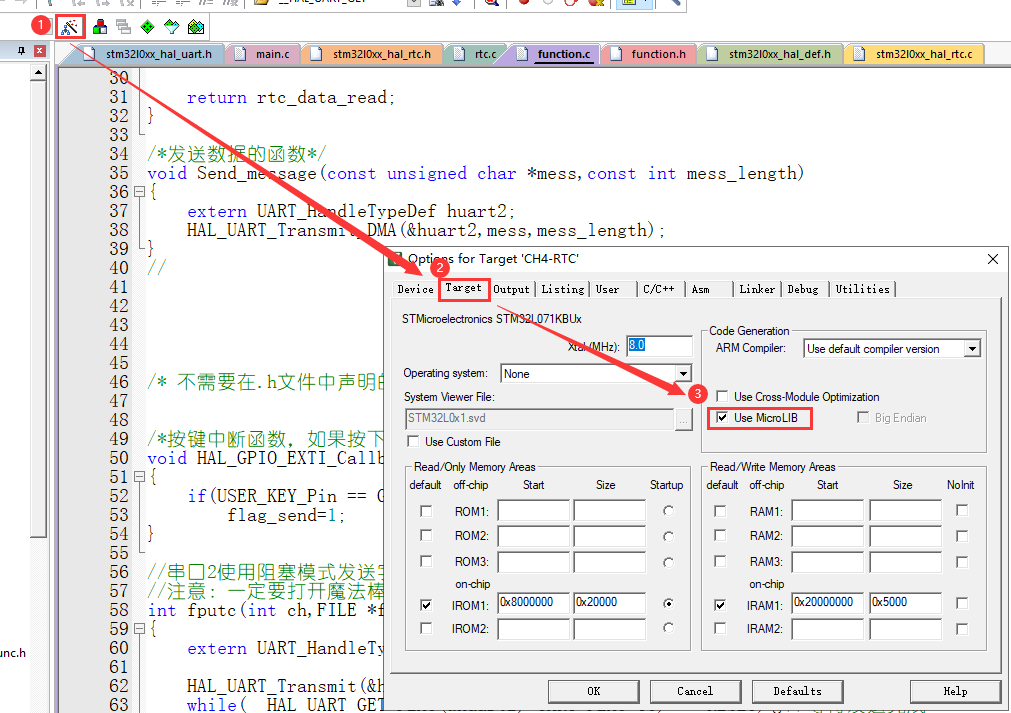Click the multi-project batch setup icon
The height and width of the screenshot is (713, 1011).
click(123, 26)
